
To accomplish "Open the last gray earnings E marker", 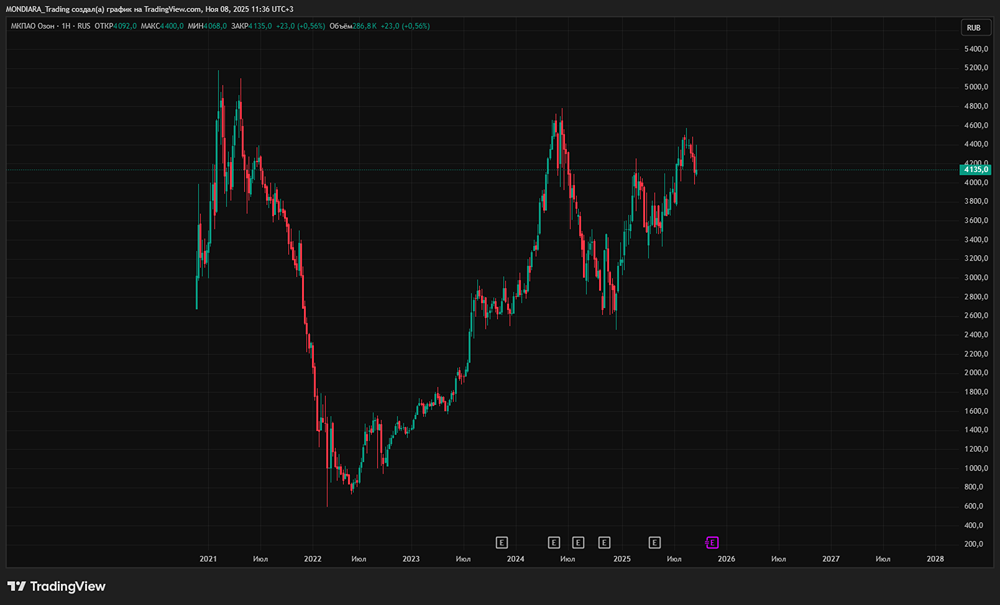I will 654,542.
